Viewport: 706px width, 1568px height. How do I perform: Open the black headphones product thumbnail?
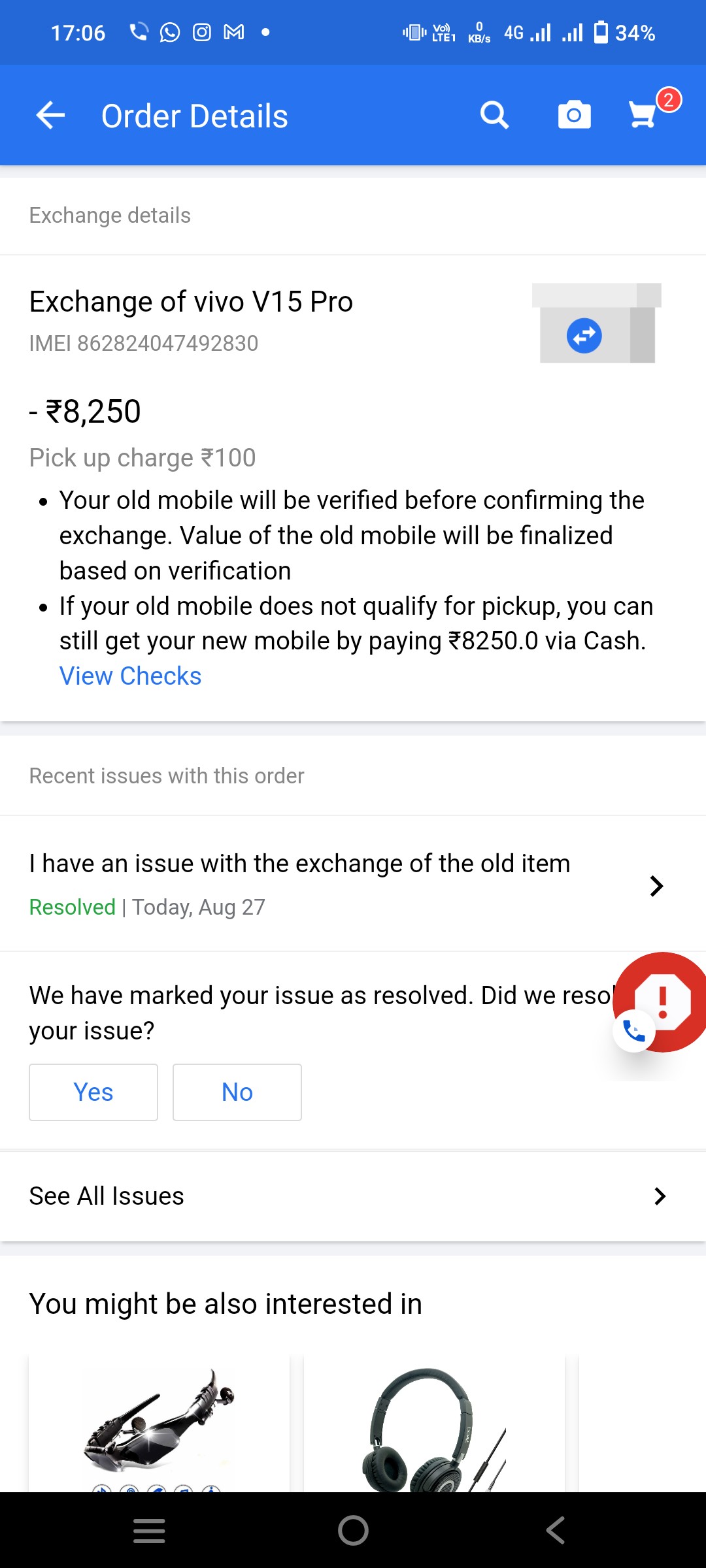tap(434, 1426)
